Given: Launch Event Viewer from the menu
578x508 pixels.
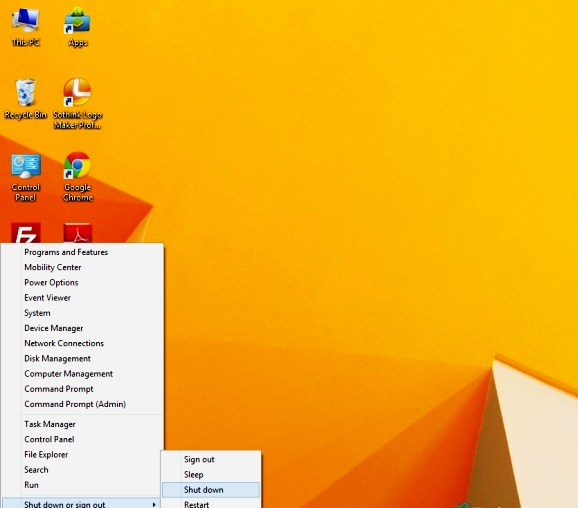Looking at the screenshot, I should coord(82,298).
